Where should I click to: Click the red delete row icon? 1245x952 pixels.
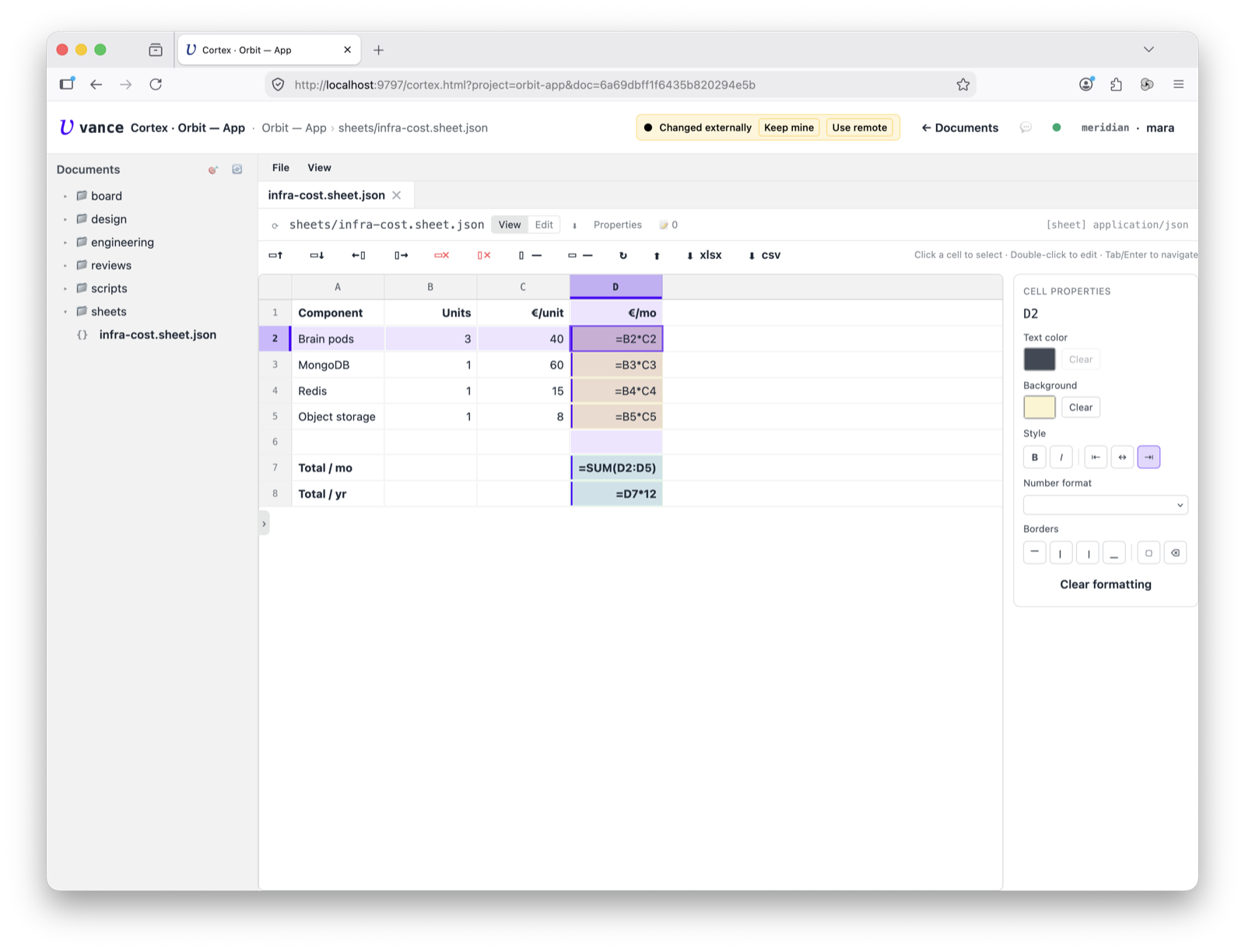click(x=442, y=255)
